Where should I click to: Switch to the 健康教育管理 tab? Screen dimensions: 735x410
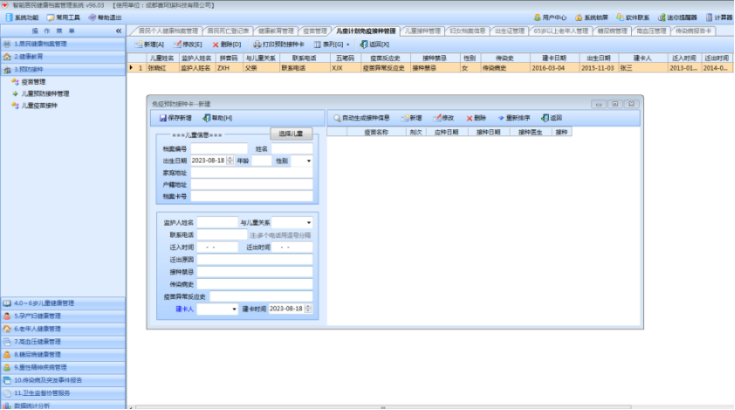276,31
